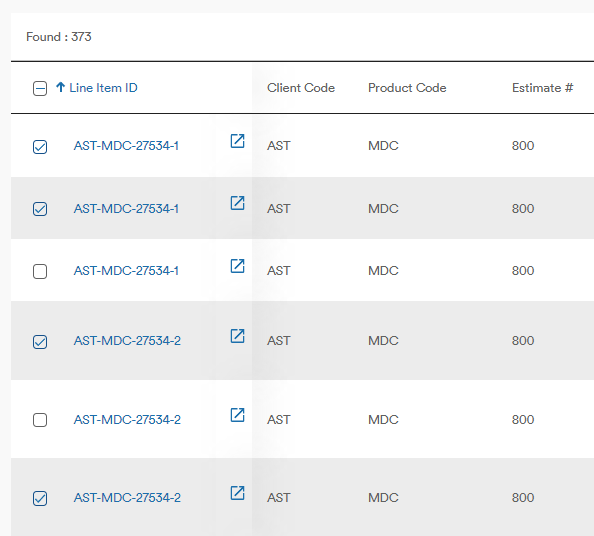The image size is (594, 536).
Task: Check the unticked AST-MDC-27534-2 row checkbox
Action: tap(40, 420)
